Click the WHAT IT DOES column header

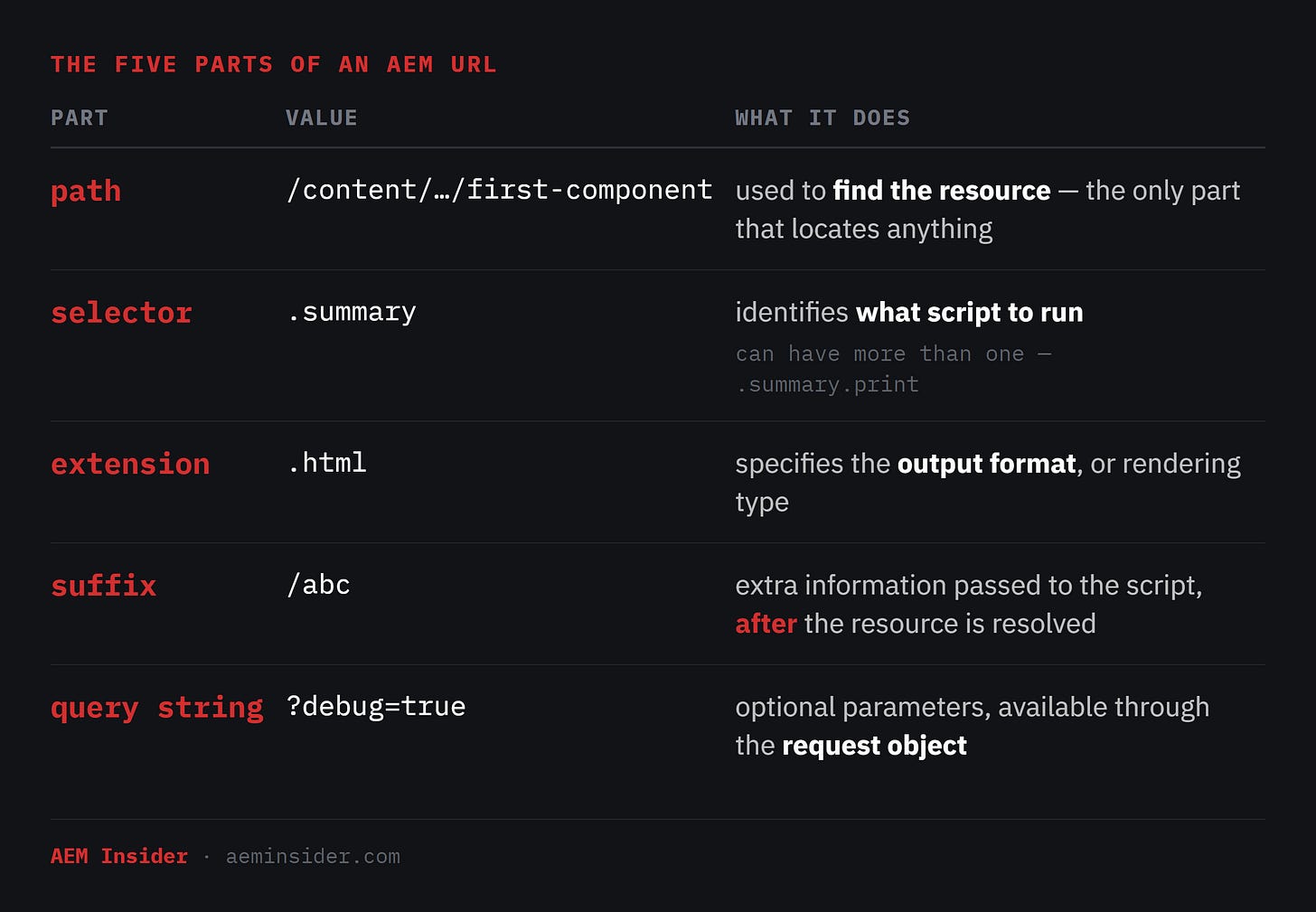click(x=822, y=118)
